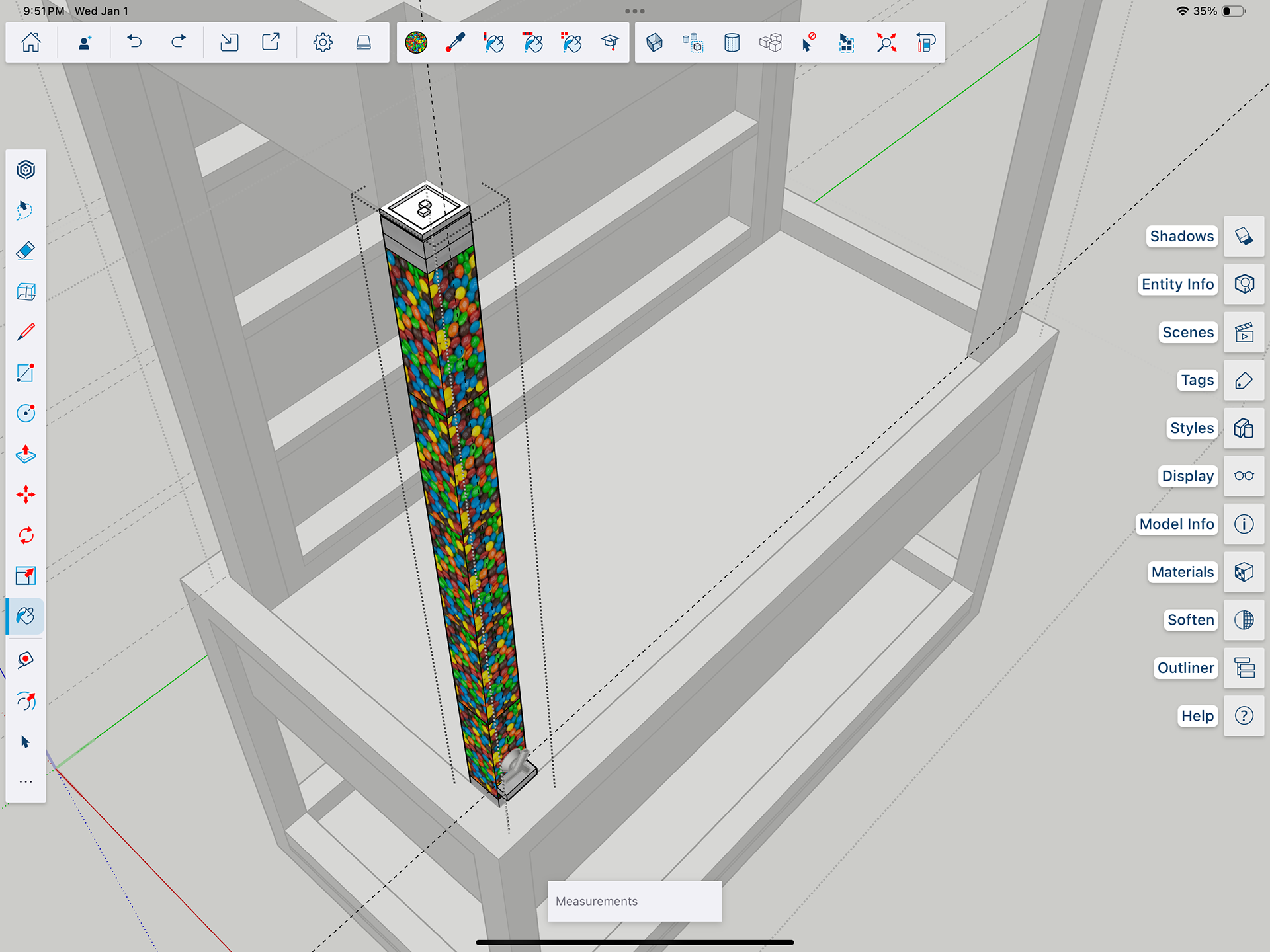
Task: Select the eyedropper sample material tool
Action: pyautogui.click(x=455, y=43)
